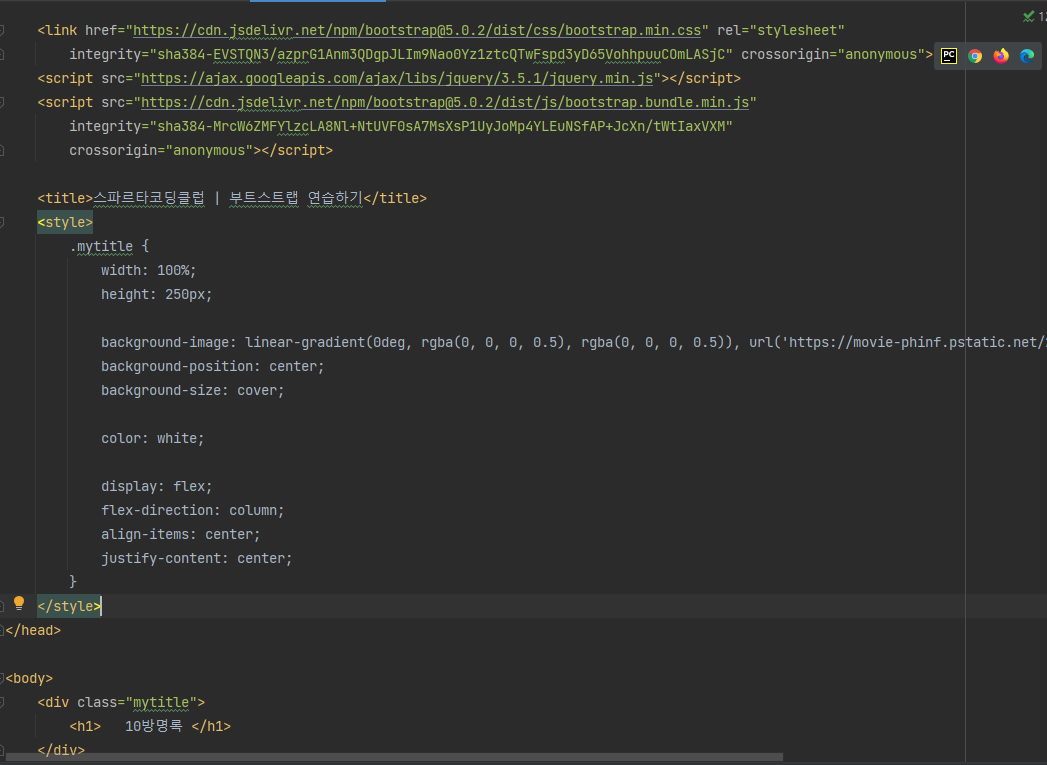This screenshot has width=1047, height=765.
Task: Open page in Edge browser icon
Action: tap(1027, 56)
